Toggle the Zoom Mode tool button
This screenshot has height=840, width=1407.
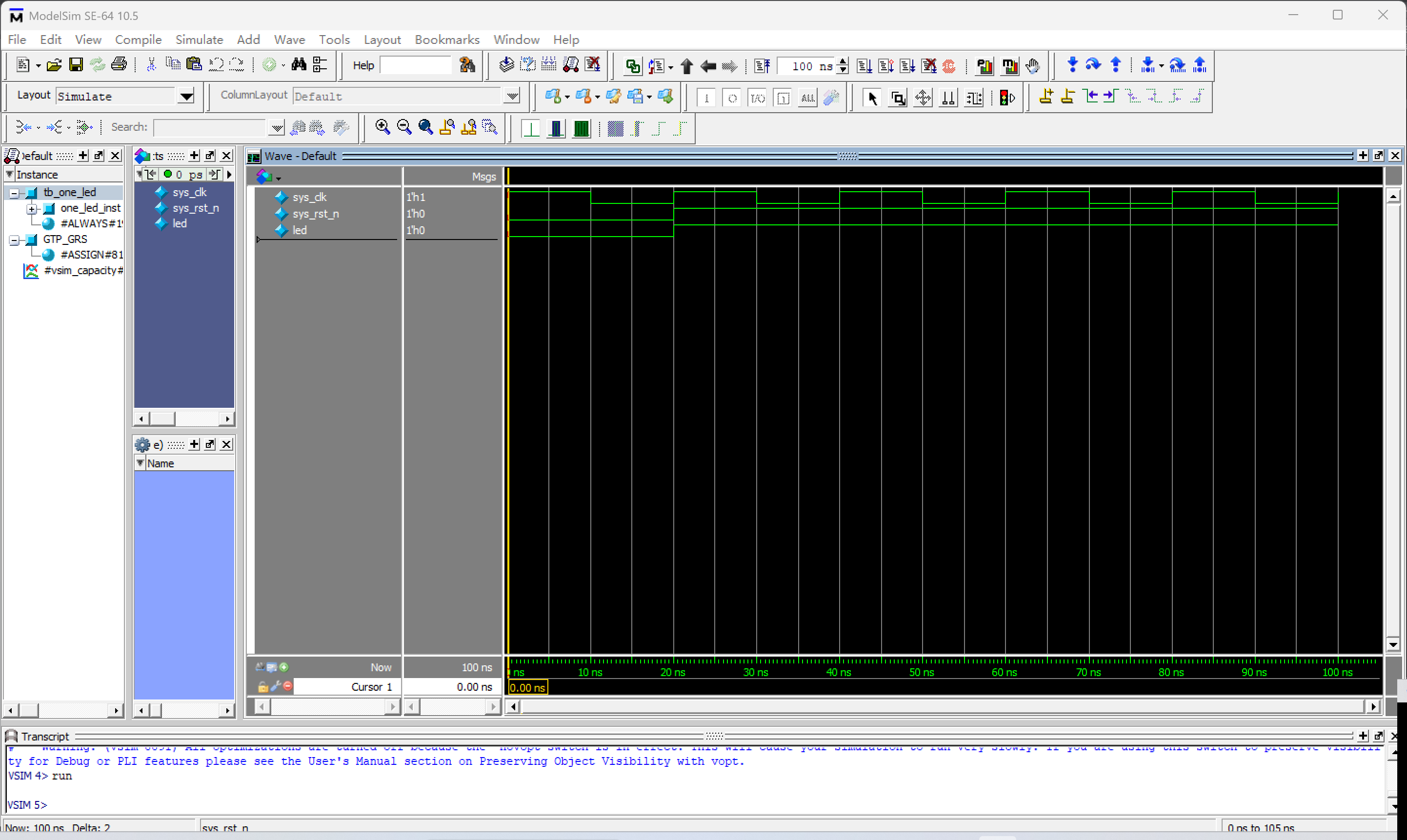898,98
